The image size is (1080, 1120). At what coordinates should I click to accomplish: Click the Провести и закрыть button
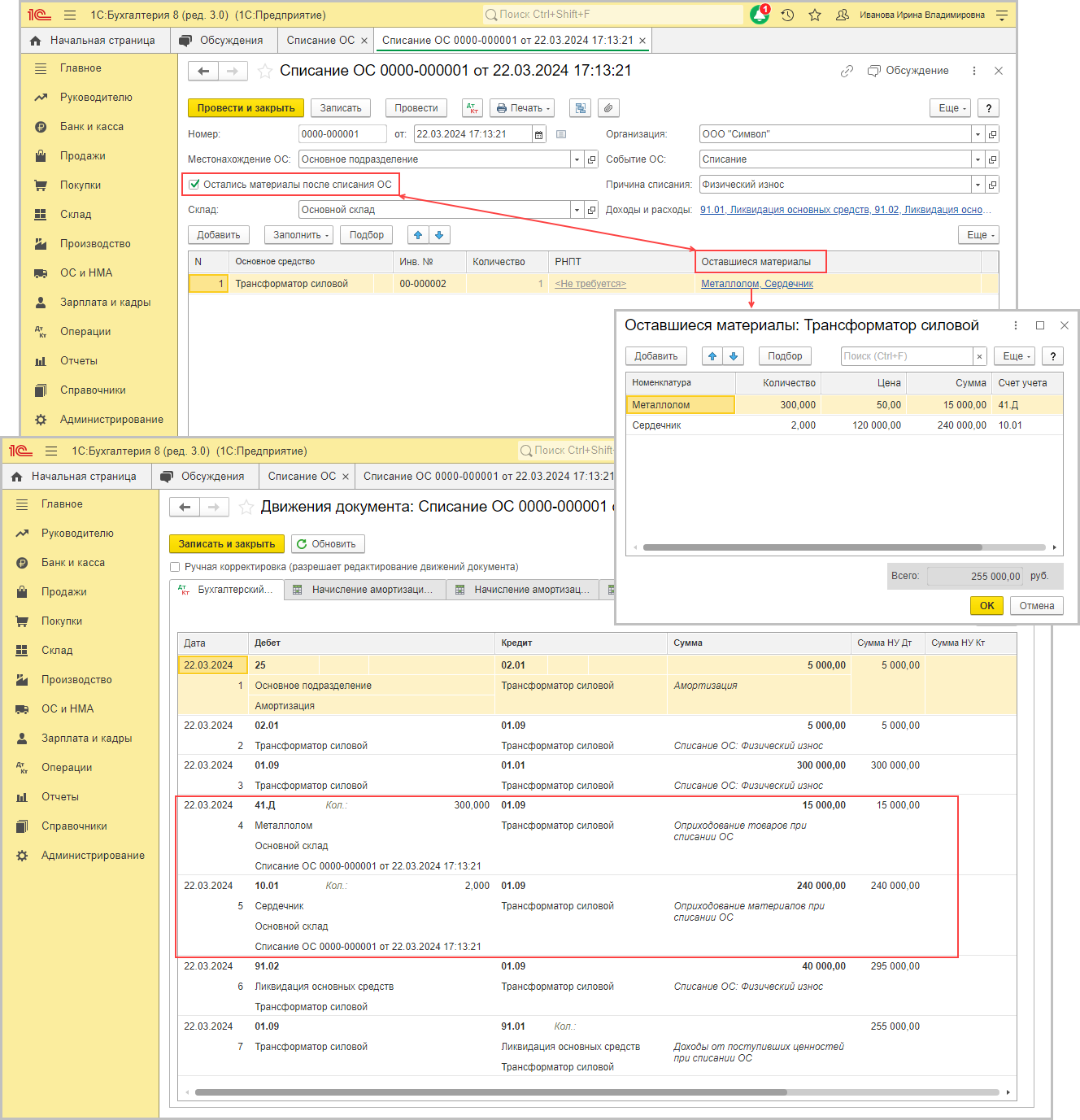click(x=246, y=108)
